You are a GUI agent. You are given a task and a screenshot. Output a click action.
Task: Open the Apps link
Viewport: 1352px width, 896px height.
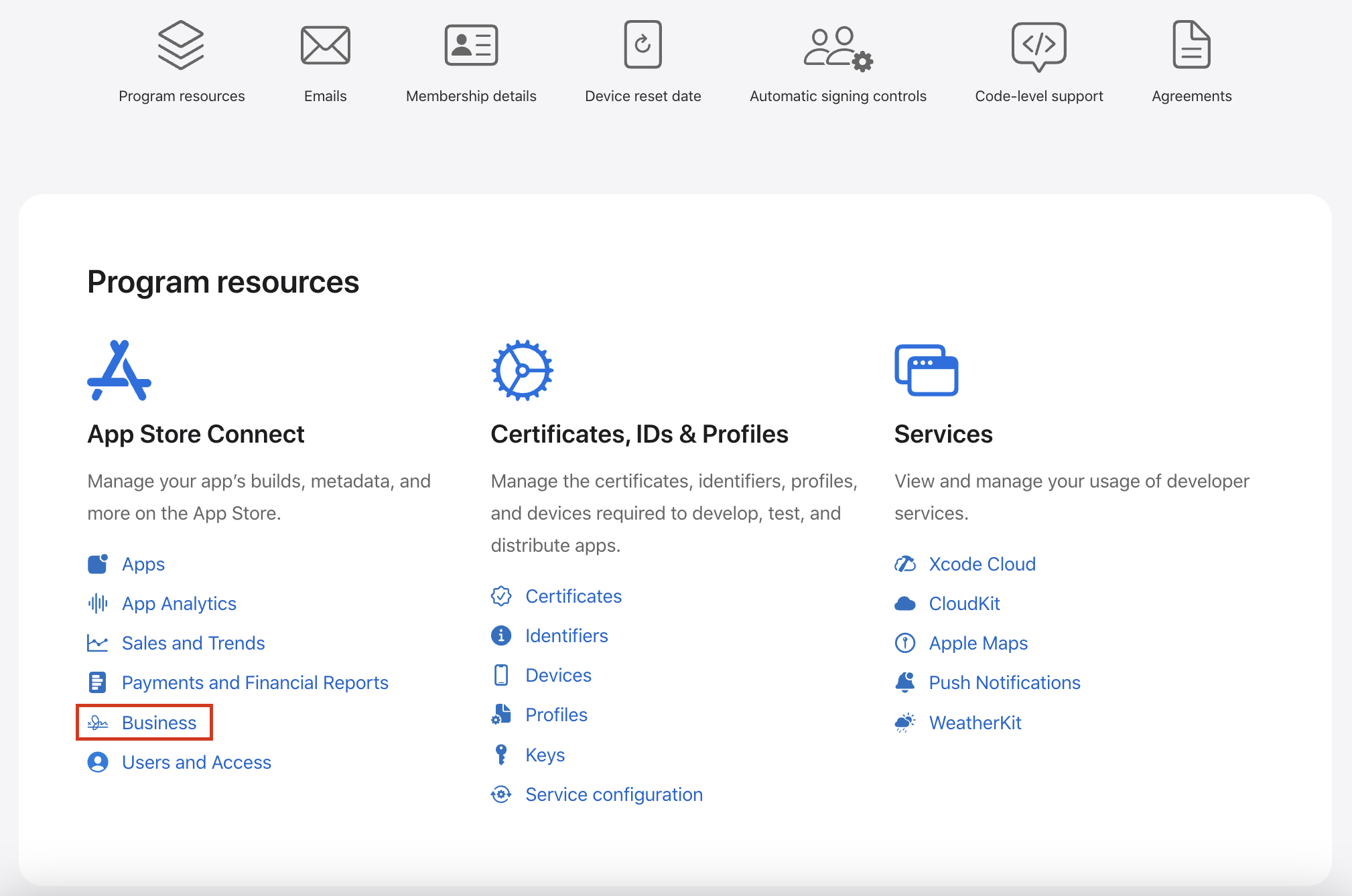click(x=143, y=564)
